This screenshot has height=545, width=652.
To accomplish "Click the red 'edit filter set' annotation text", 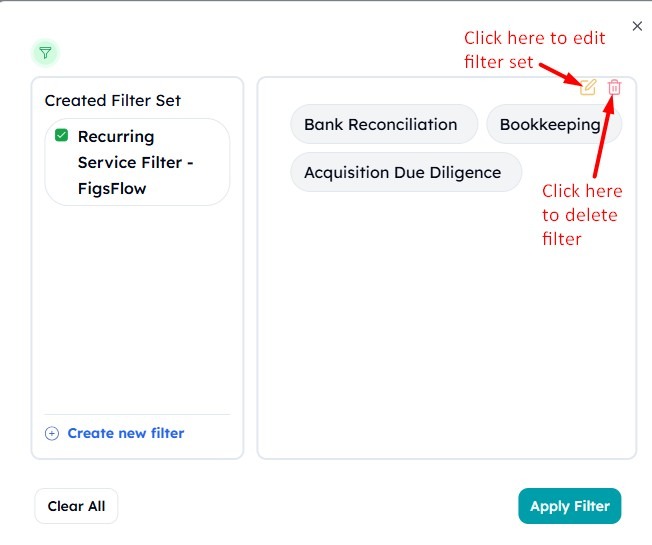I will 534,50.
